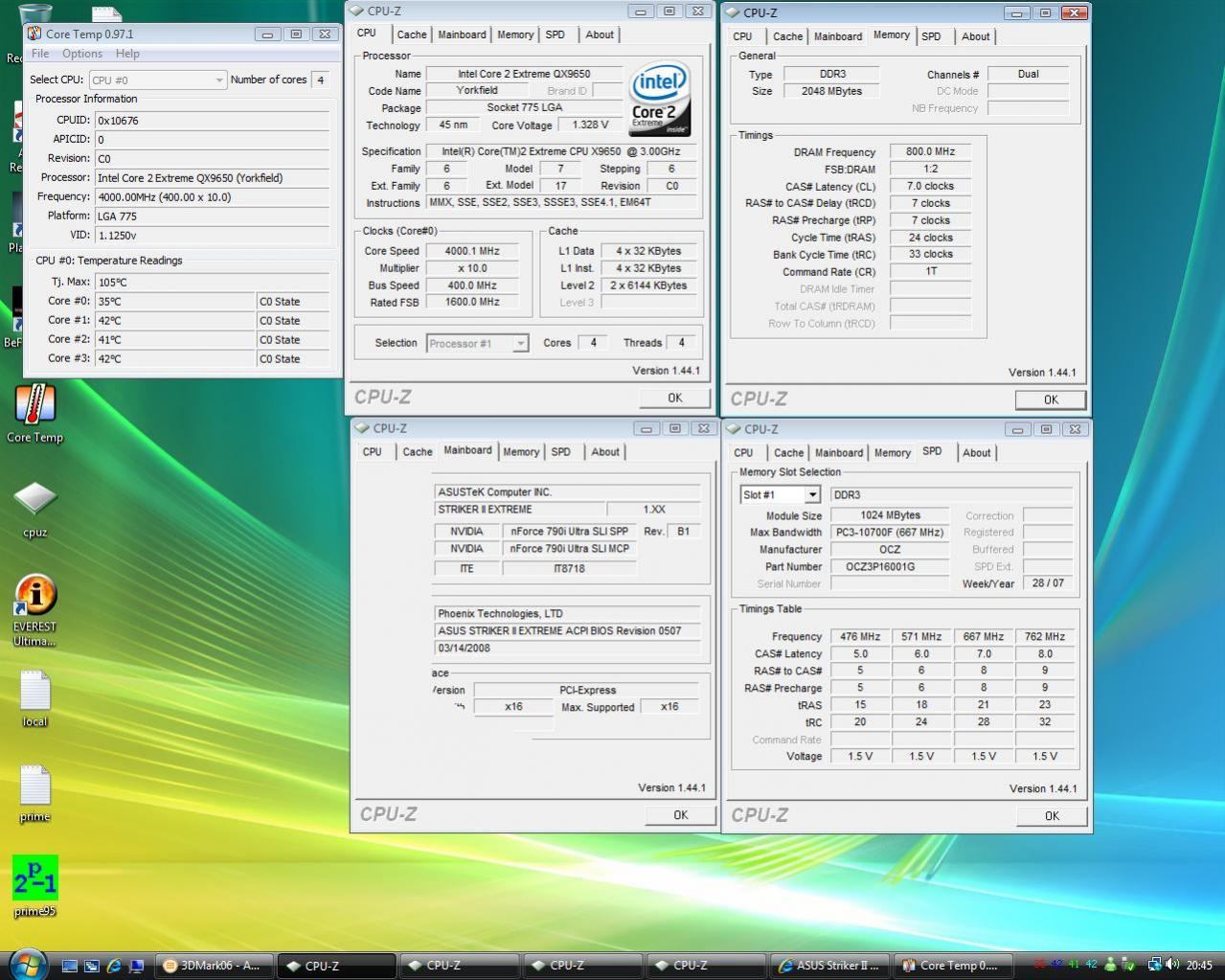Open Core Temp File menu
1225x980 pixels.
click(x=40, y=54)
